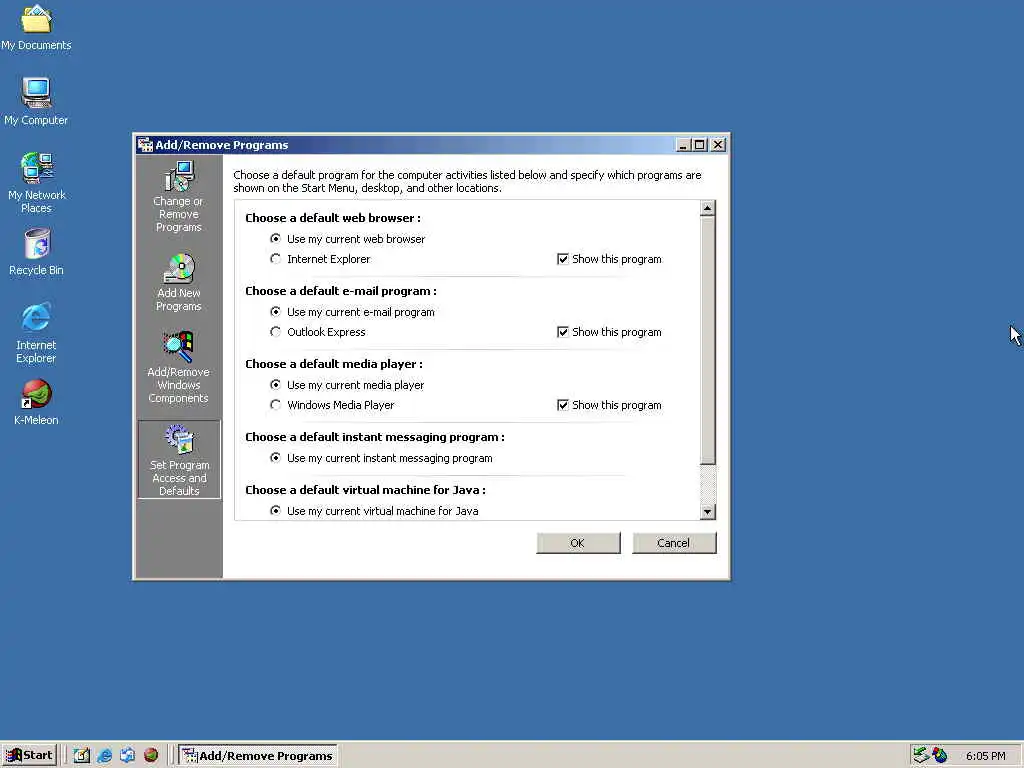Choose Windows Media Player as default
1024x768 pixels.
[332, 406]
